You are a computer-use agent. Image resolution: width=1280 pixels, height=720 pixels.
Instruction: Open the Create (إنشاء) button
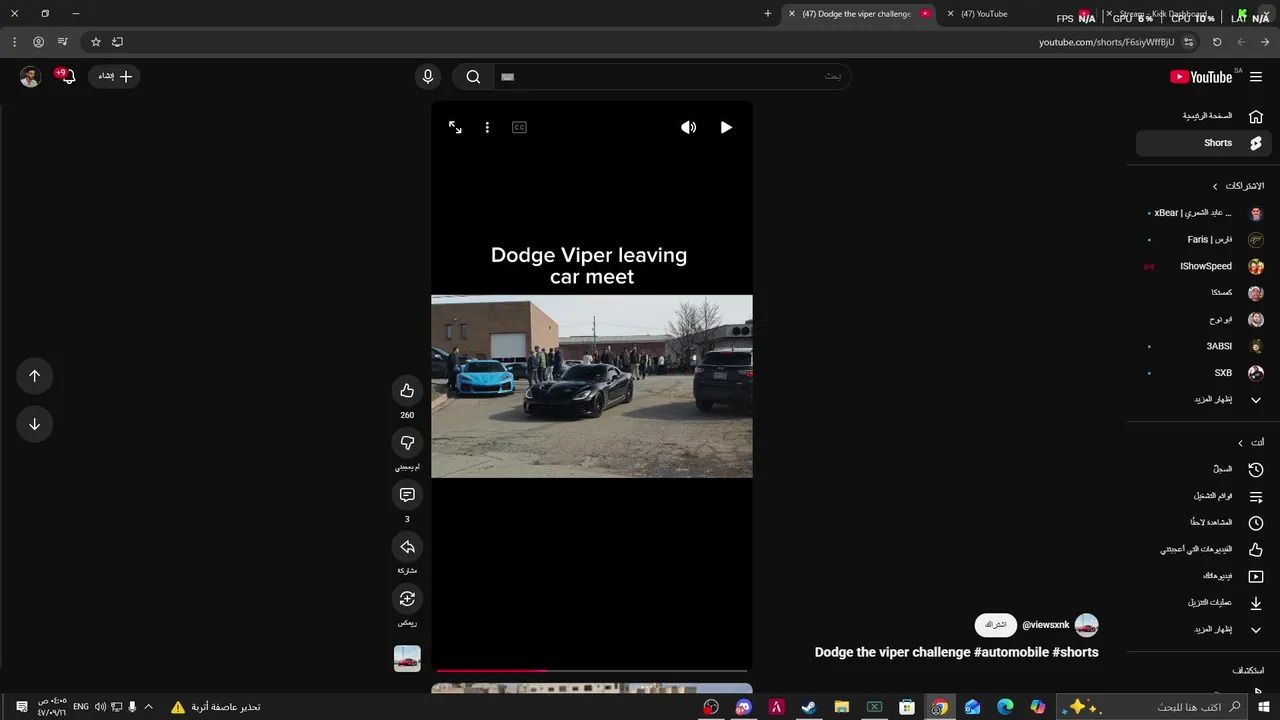[x=115, y=76]
